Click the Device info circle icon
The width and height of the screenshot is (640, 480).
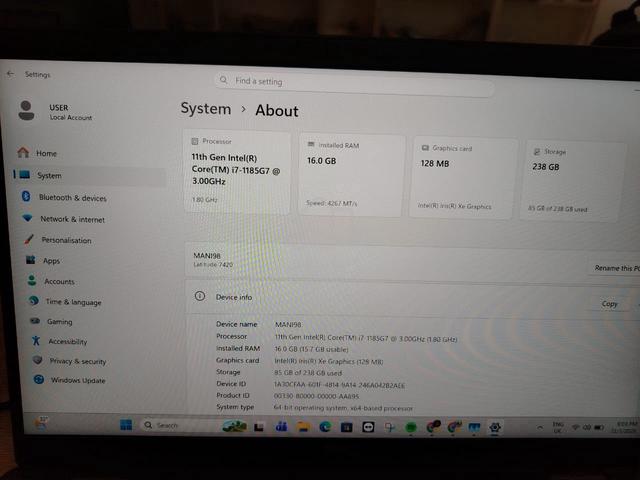[x=200, y=296]
